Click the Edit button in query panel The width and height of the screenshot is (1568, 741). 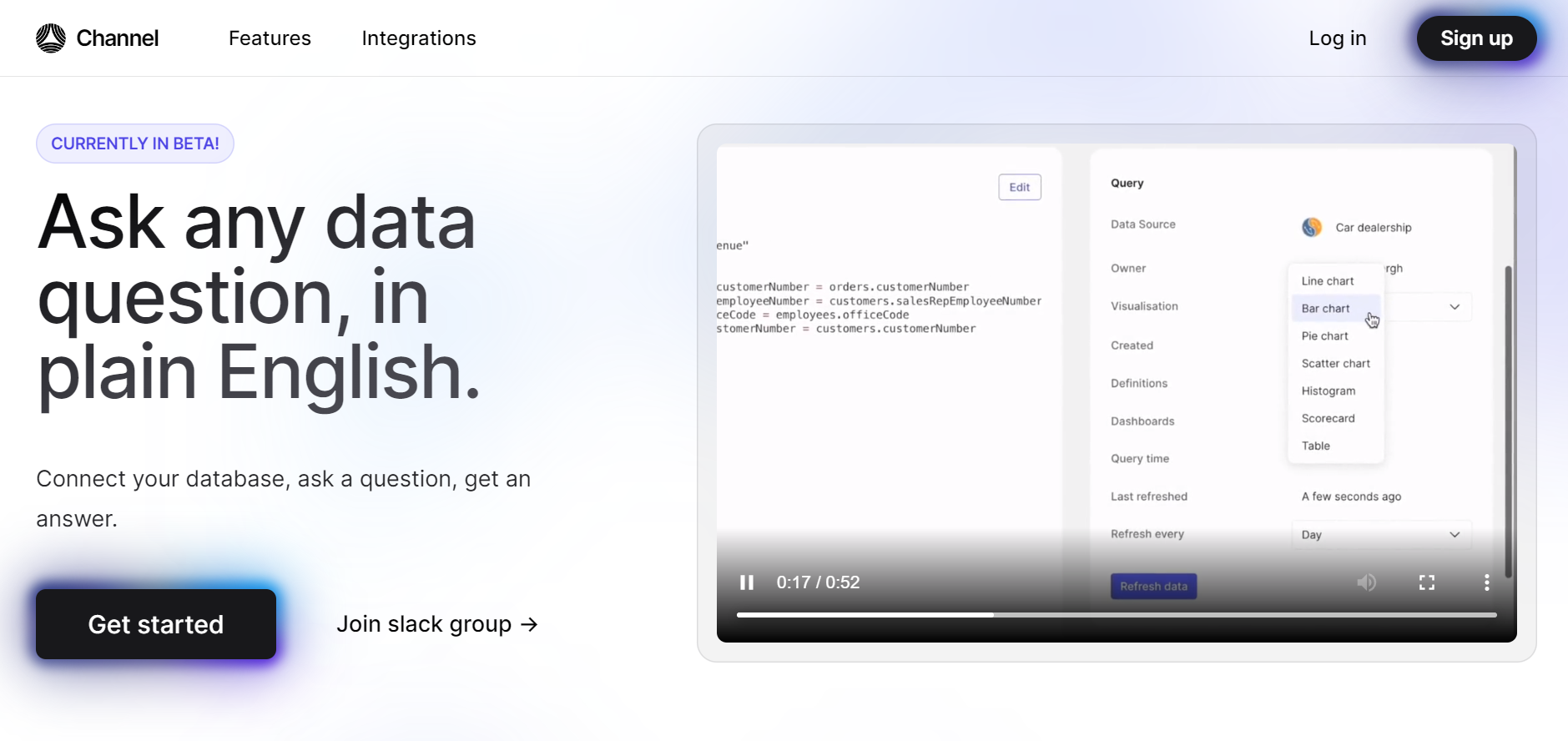tap(1020, 187)
